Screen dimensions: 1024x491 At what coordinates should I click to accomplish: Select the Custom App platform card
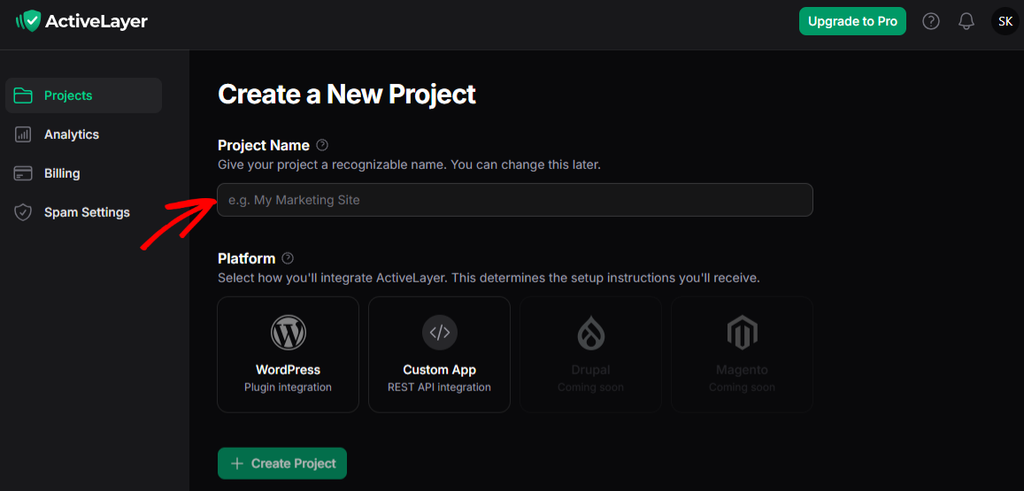pos(440,355)
